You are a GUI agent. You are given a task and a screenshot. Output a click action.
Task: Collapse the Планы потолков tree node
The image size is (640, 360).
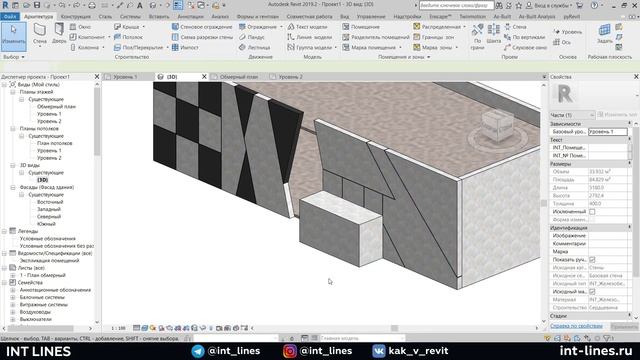(13, 129)
